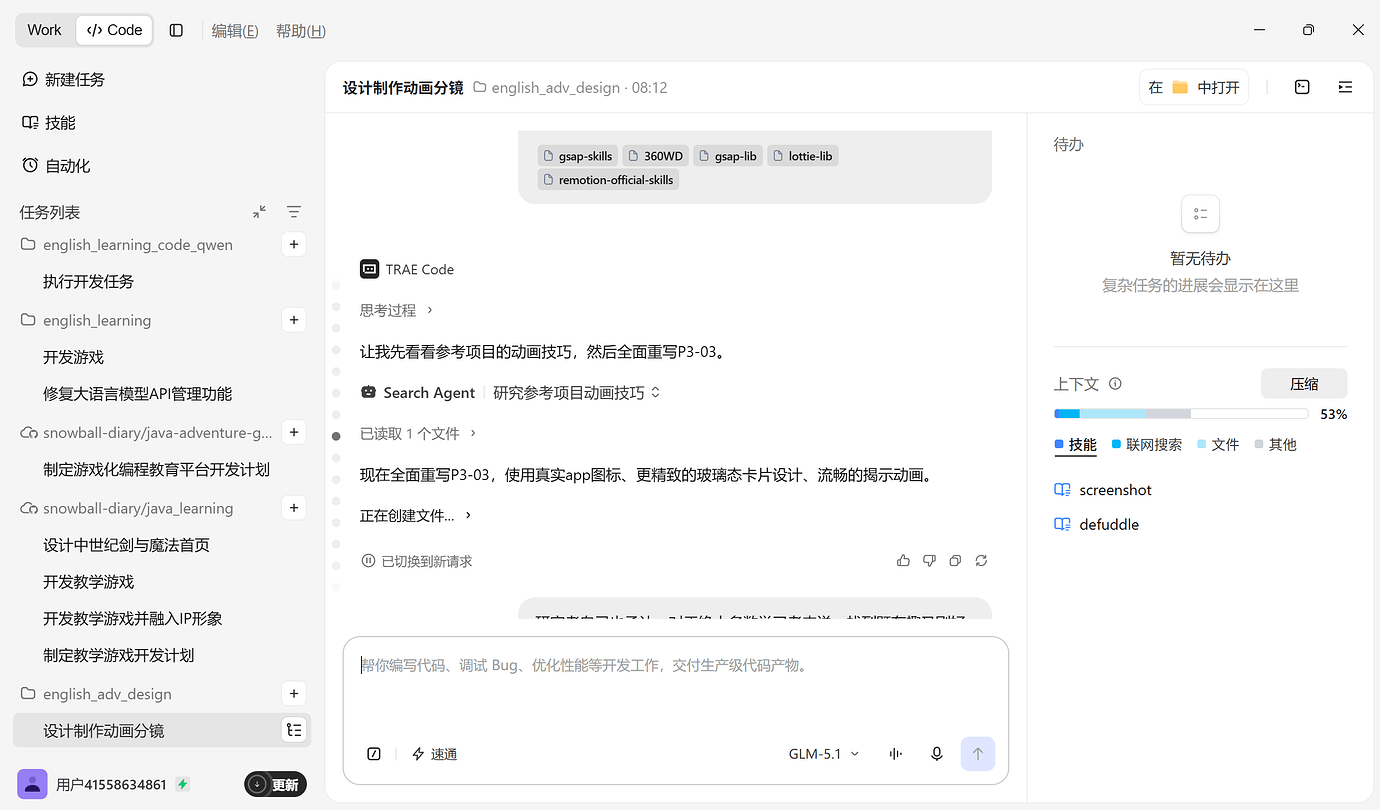Create a new task with 新建任务
1380x810 pixels.
[64, 79]
